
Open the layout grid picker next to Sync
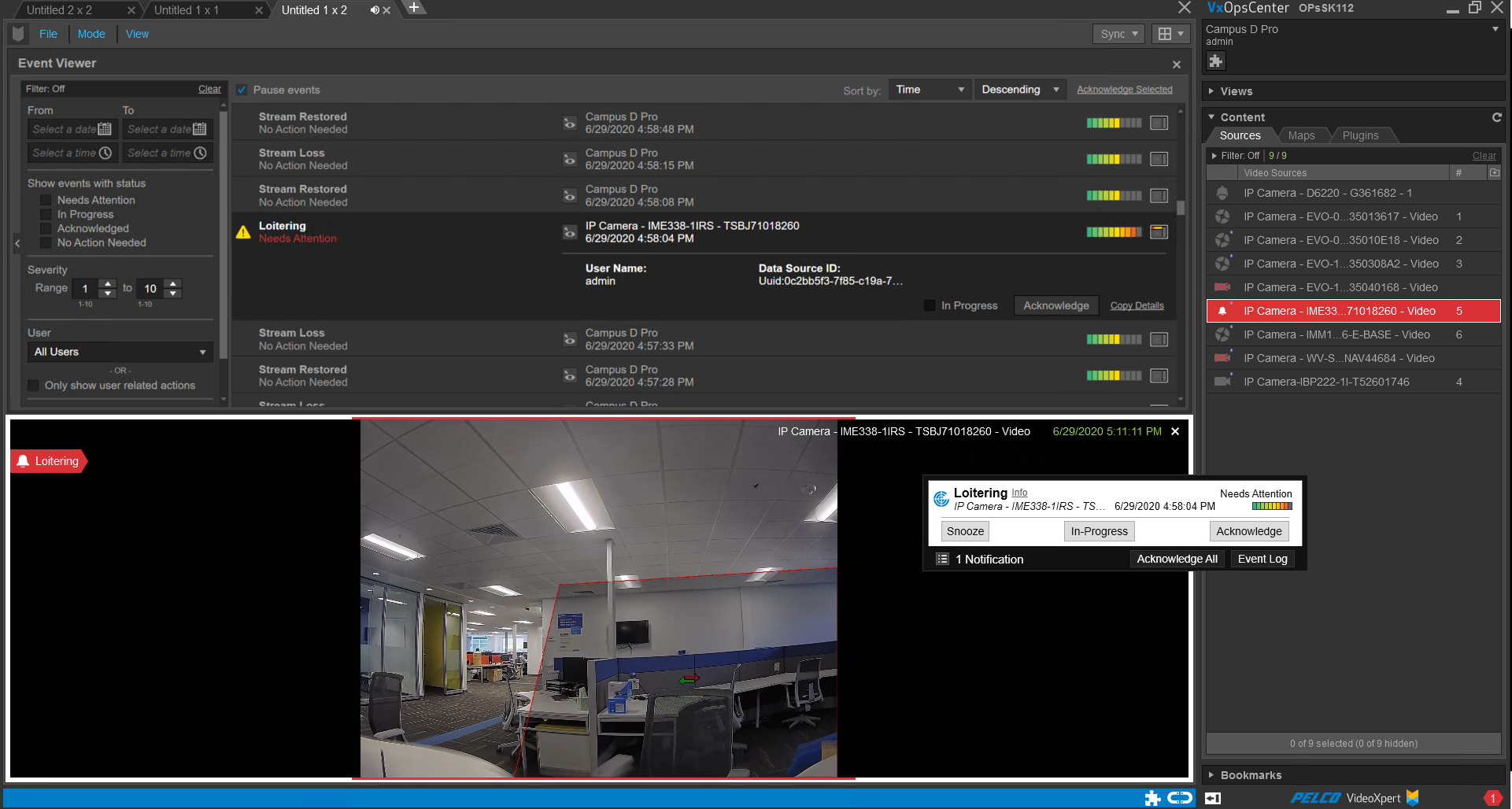(1170, 34)
